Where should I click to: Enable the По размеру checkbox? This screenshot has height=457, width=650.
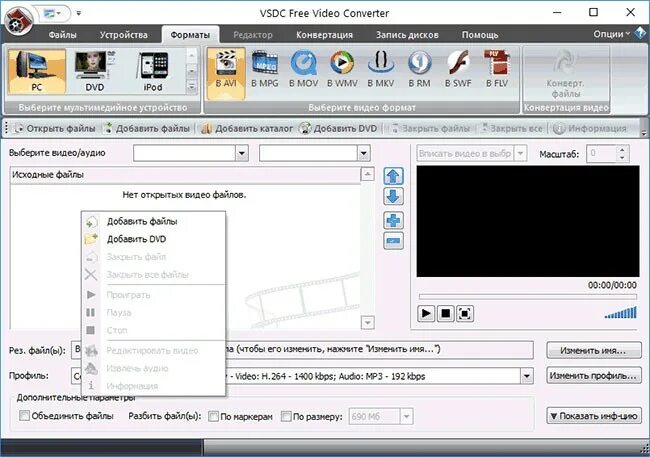point(286,416)
